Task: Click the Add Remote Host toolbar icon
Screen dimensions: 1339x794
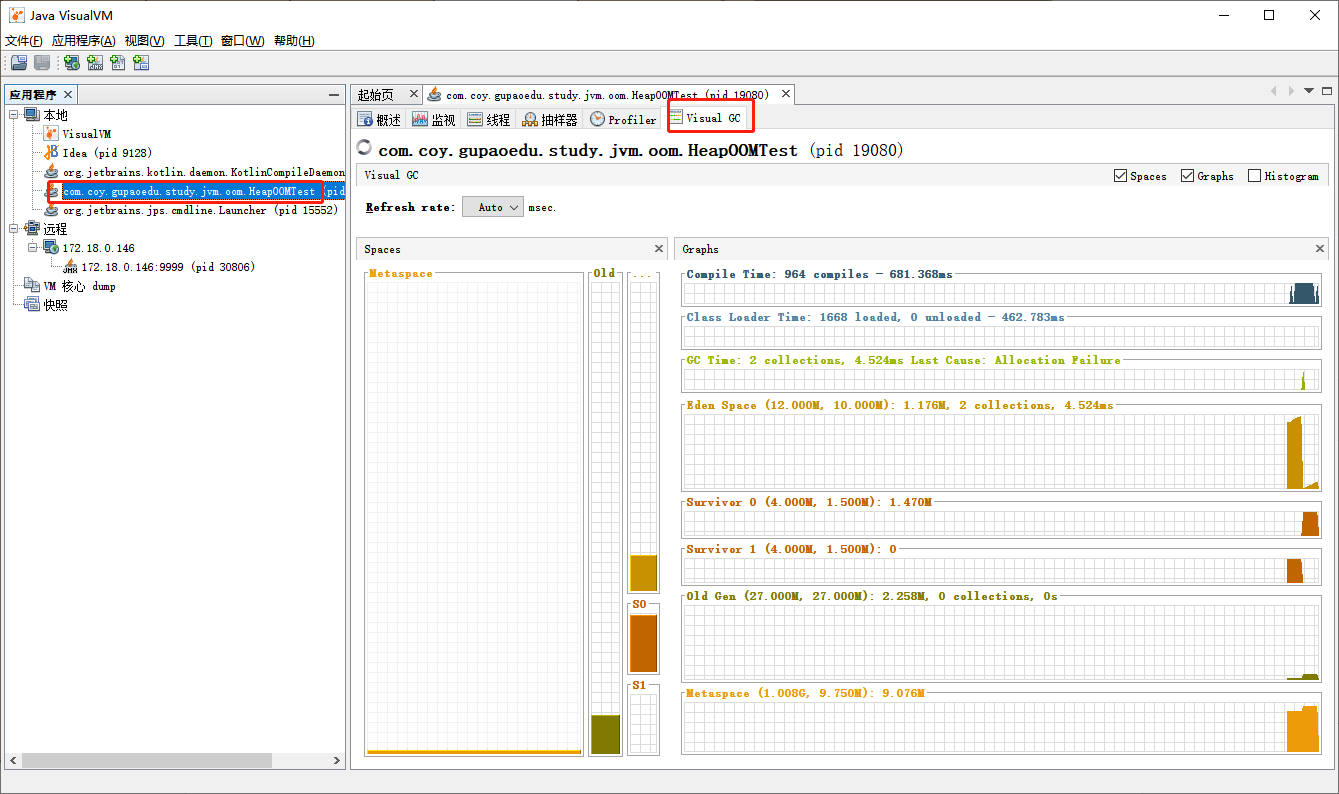Action: [72, 63]
